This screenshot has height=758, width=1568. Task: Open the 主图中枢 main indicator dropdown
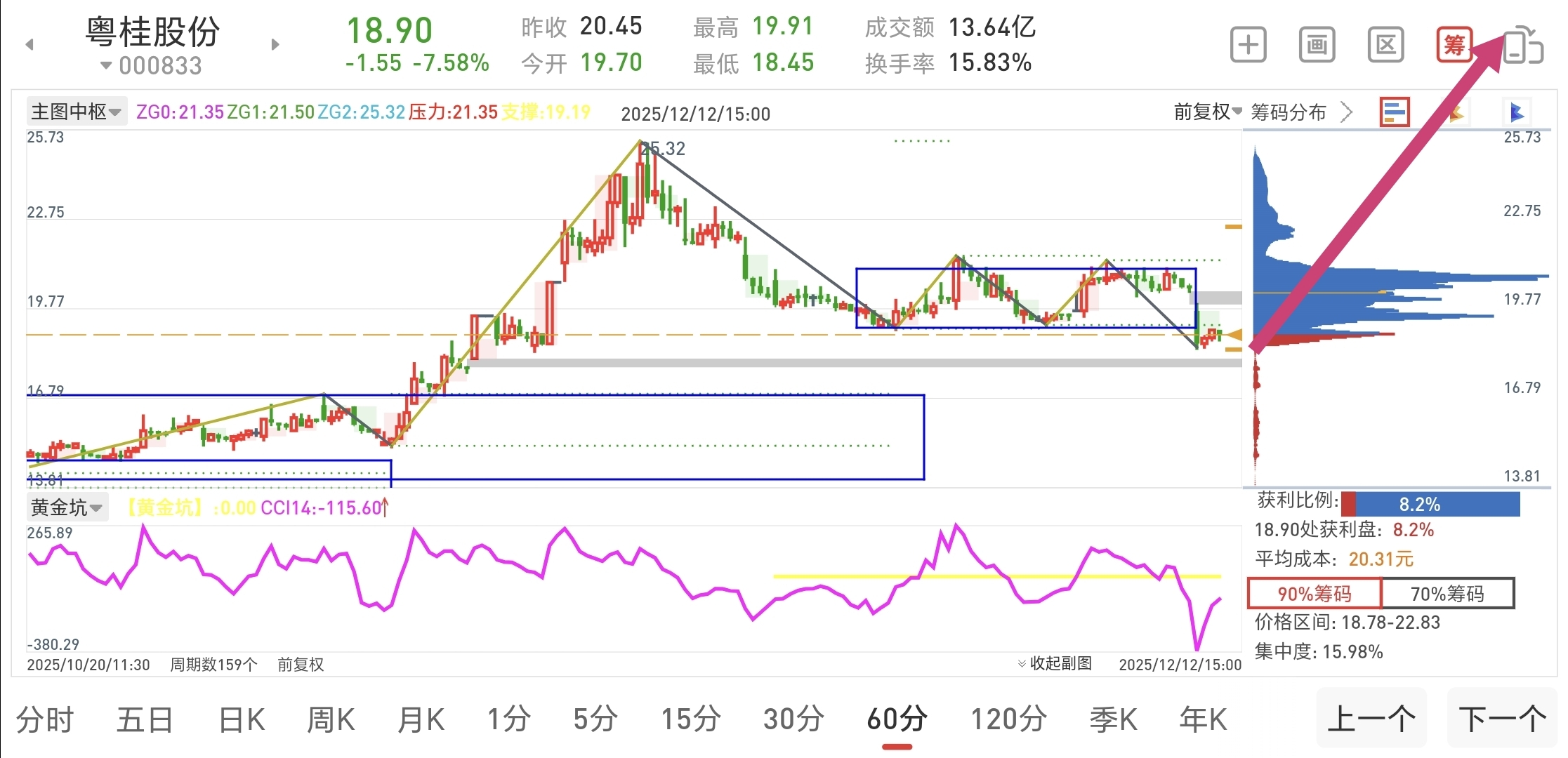(76, 112)
